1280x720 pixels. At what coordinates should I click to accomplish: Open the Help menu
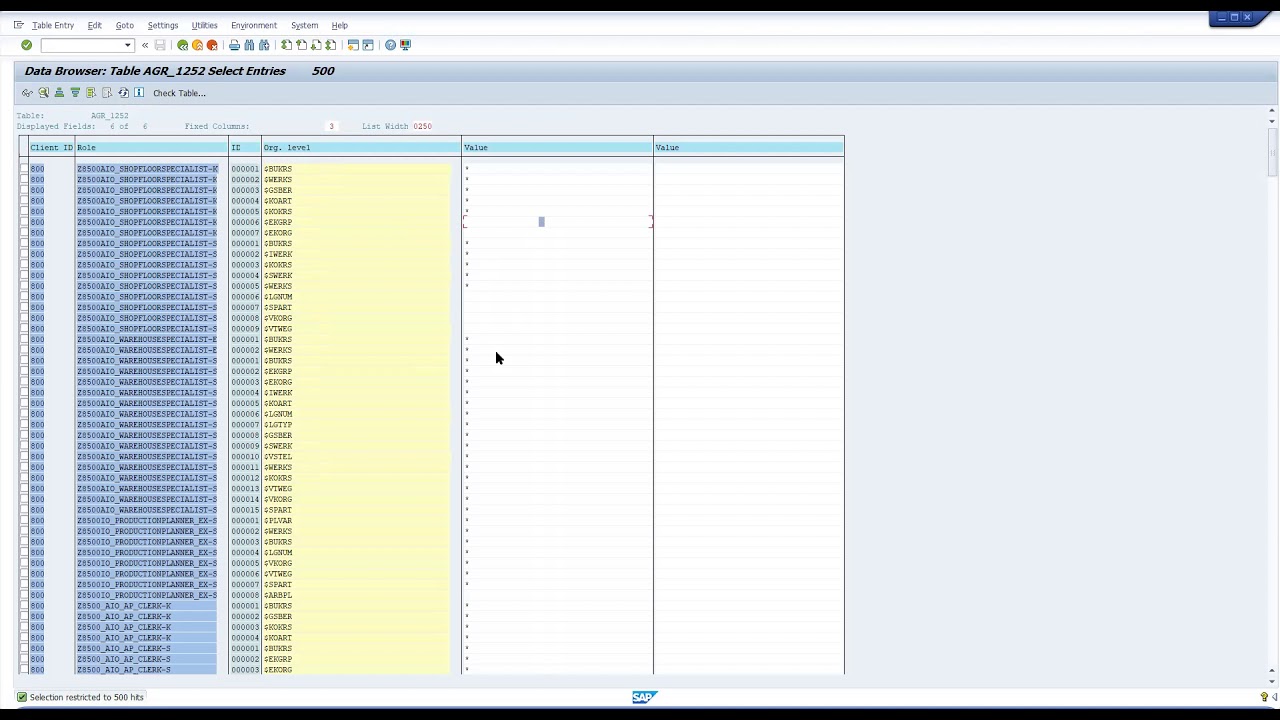(x=340, y=25)
